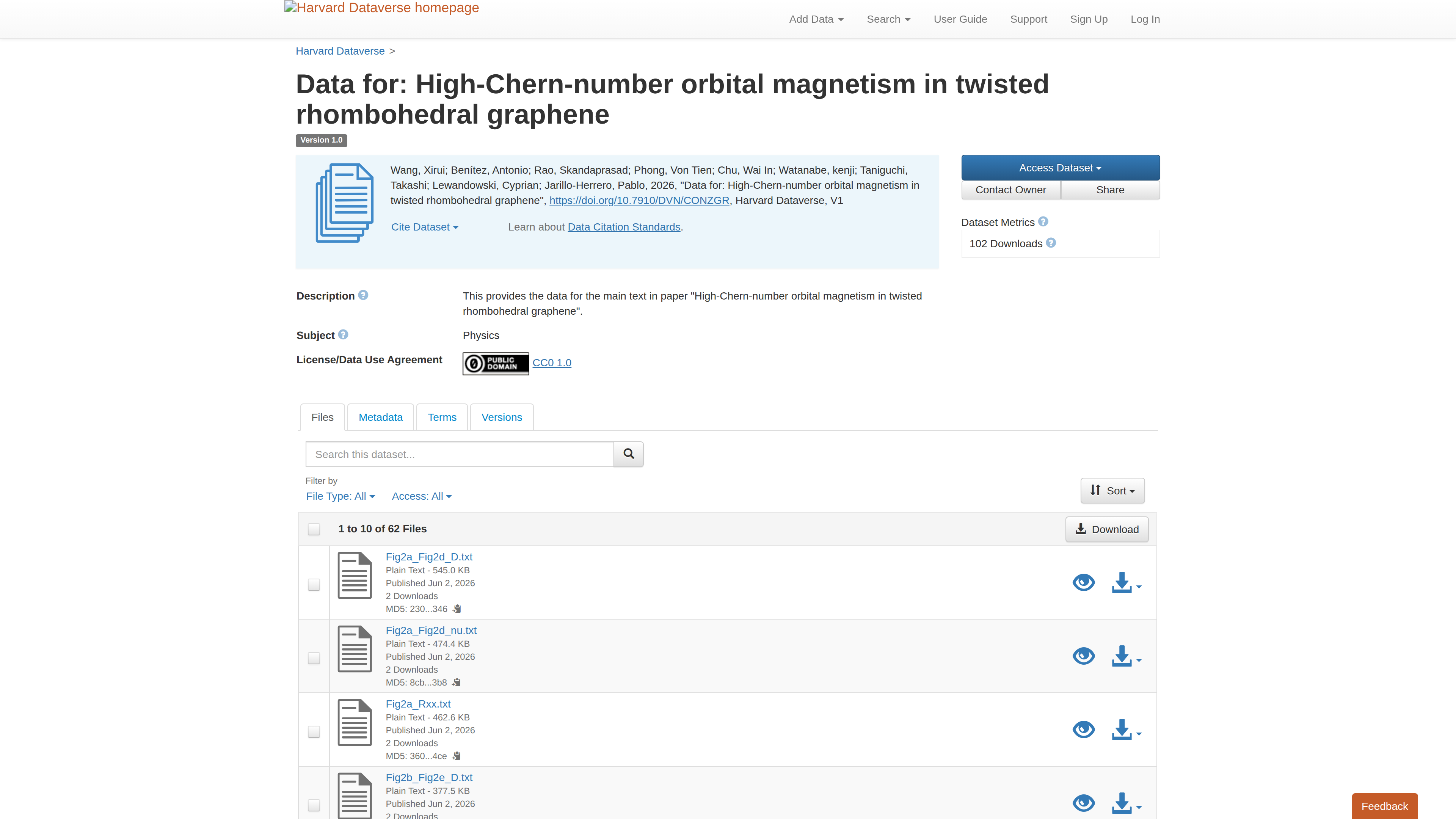This screenshot has height=819, width=1456.
Task: Preview Fig2a_Fig2d_nu.txt with the eye icon
Action: point(1084,656)
